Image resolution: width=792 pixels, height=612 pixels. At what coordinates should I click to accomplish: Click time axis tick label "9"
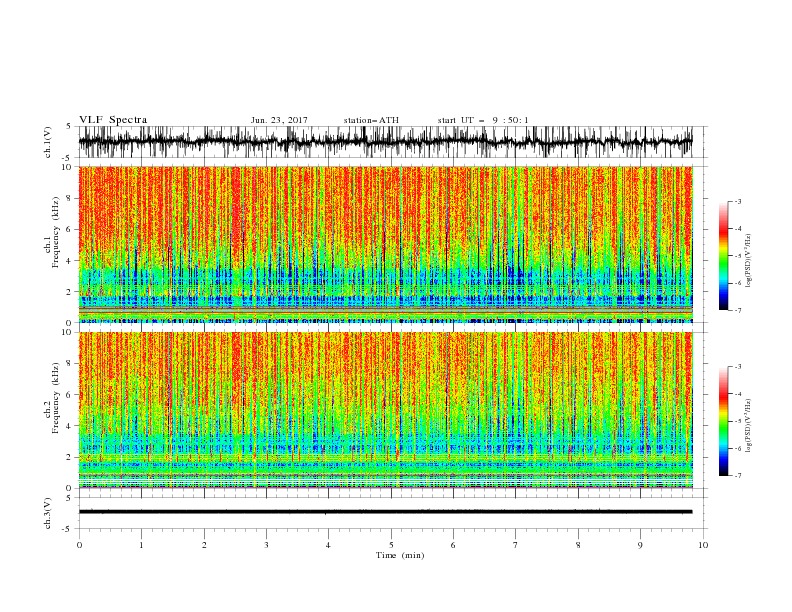point(640,545)
